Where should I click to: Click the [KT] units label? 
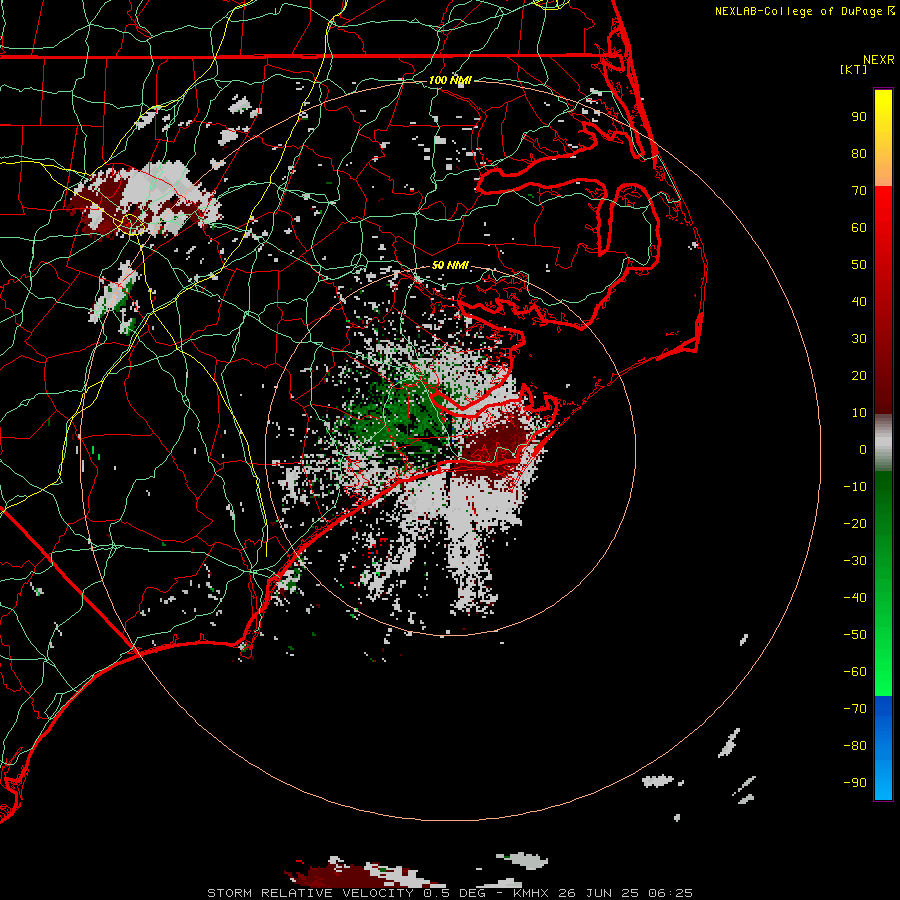[854, 69]
